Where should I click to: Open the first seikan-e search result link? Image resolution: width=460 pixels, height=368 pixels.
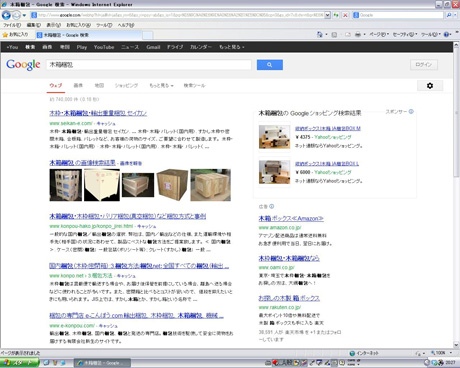coord(98,113)
